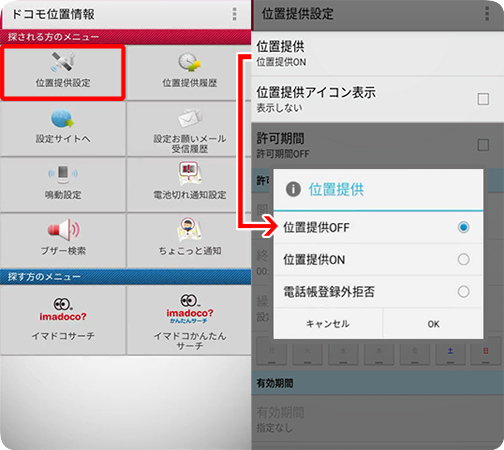Viewport: 504px width, 450px height.
Task: Open 設定お願いメール受信履歴 envelope tile
Action: [x=189, y=129]
